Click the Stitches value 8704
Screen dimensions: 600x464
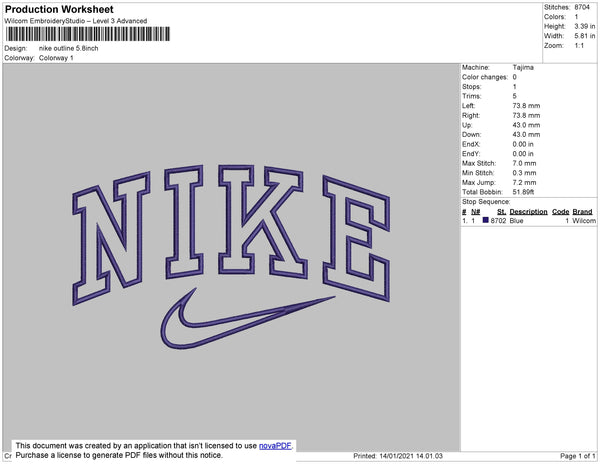pyautogui.click(x=582, y=7)
